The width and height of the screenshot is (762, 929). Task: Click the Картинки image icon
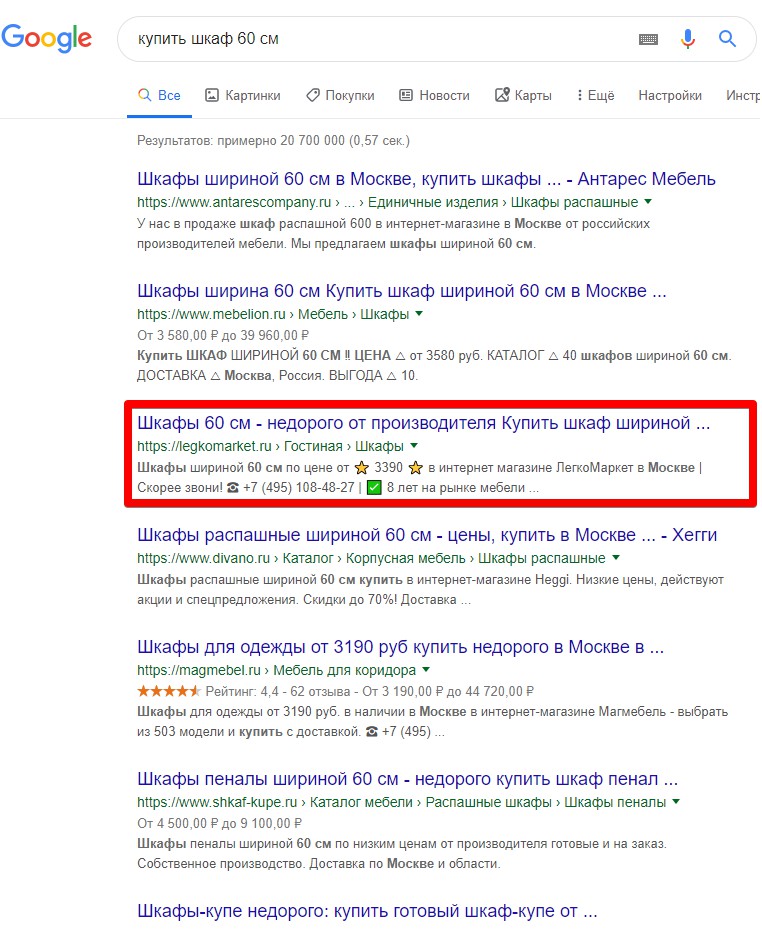click(x=212, y=95)
